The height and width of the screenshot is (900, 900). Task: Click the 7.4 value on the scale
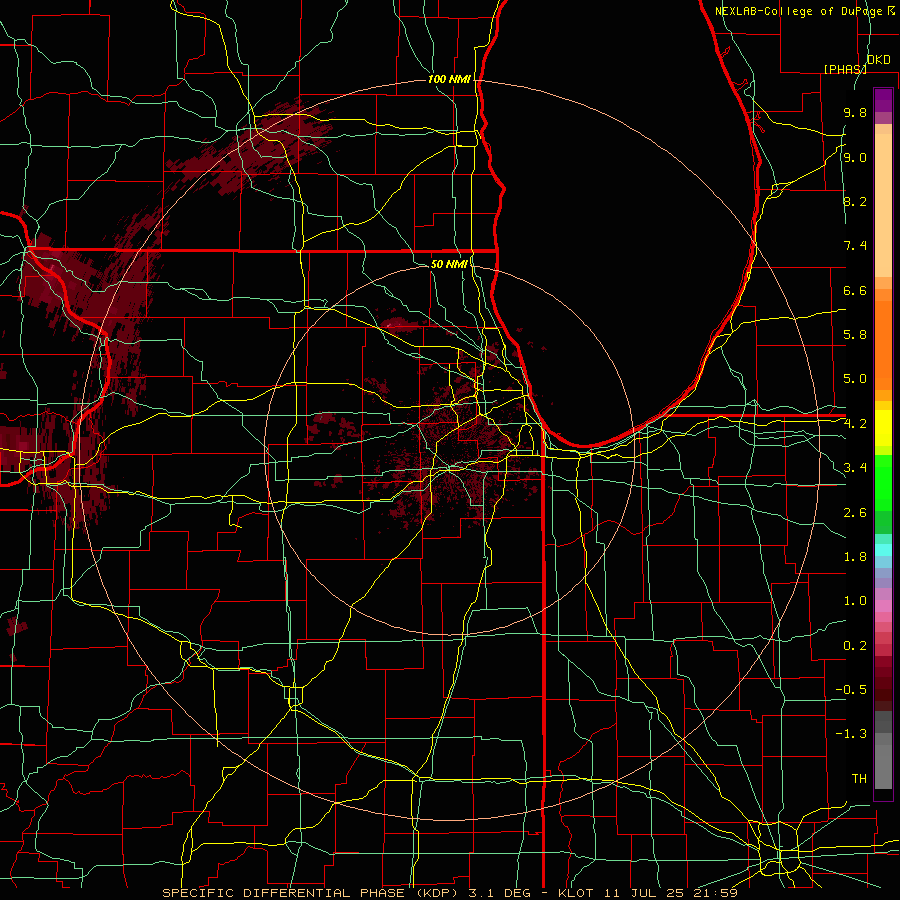(x=855, y=246)
